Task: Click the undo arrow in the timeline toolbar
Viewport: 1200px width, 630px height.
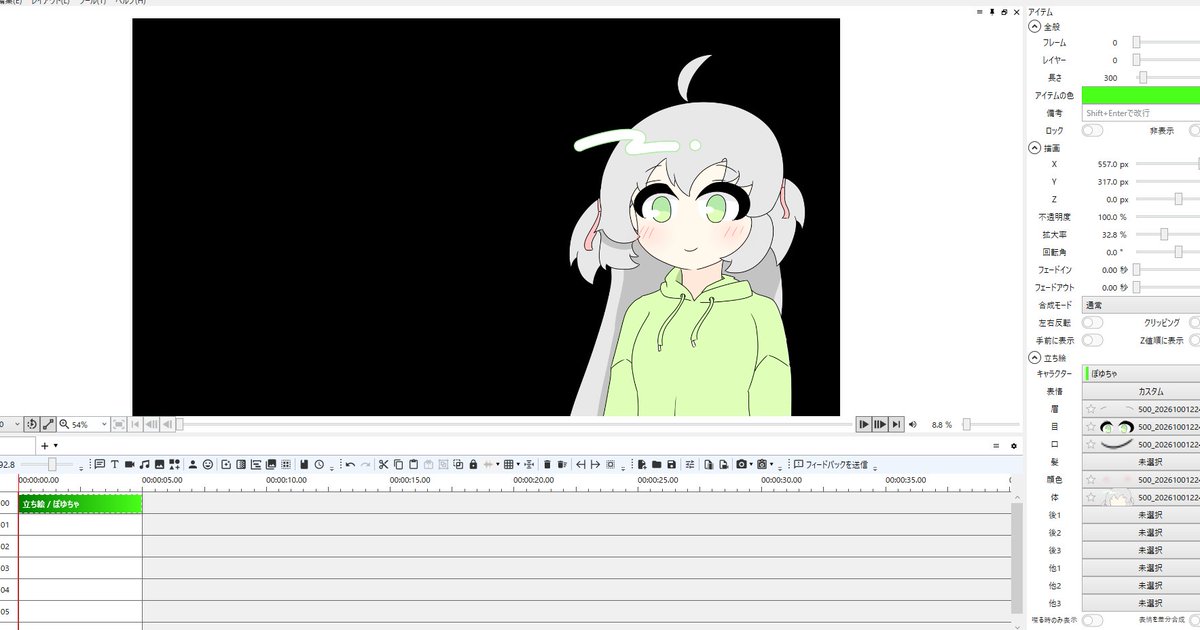Action: 350,464
